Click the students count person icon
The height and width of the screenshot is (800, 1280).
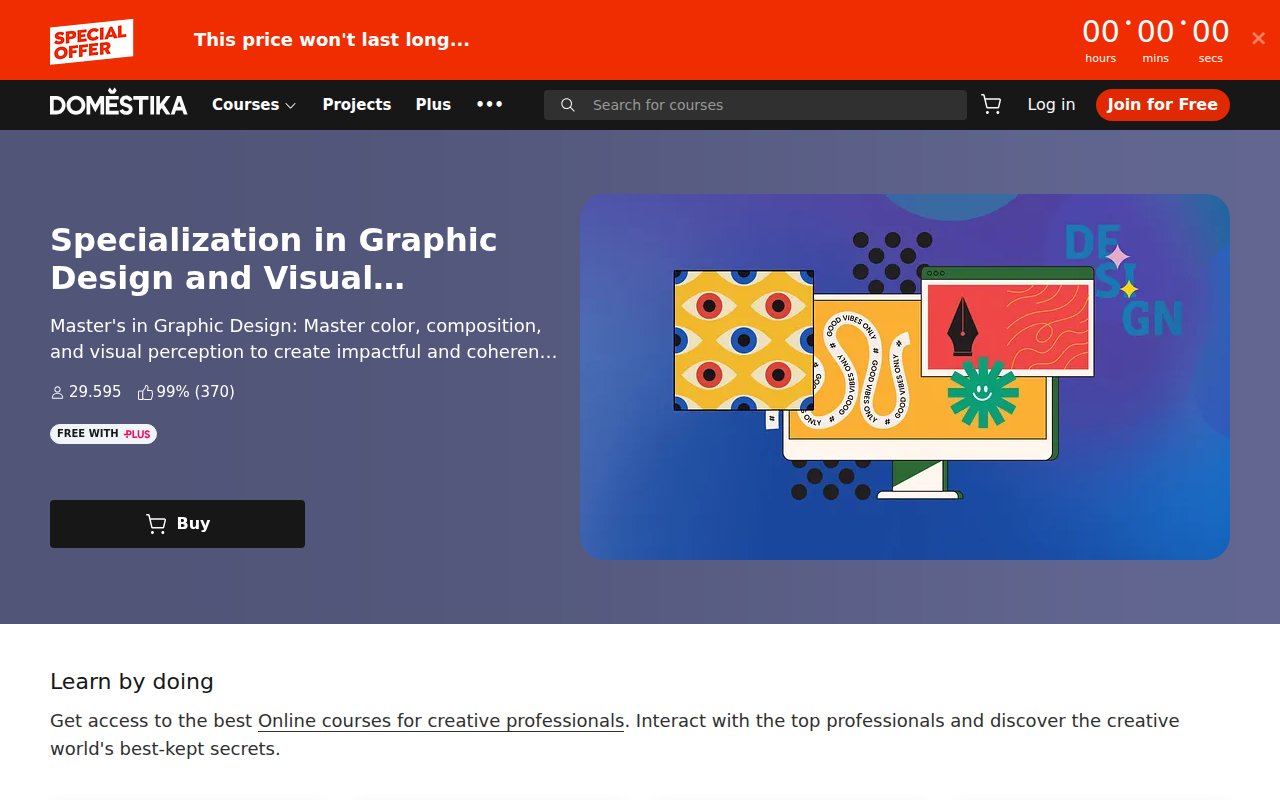click(x=57, y=393)
